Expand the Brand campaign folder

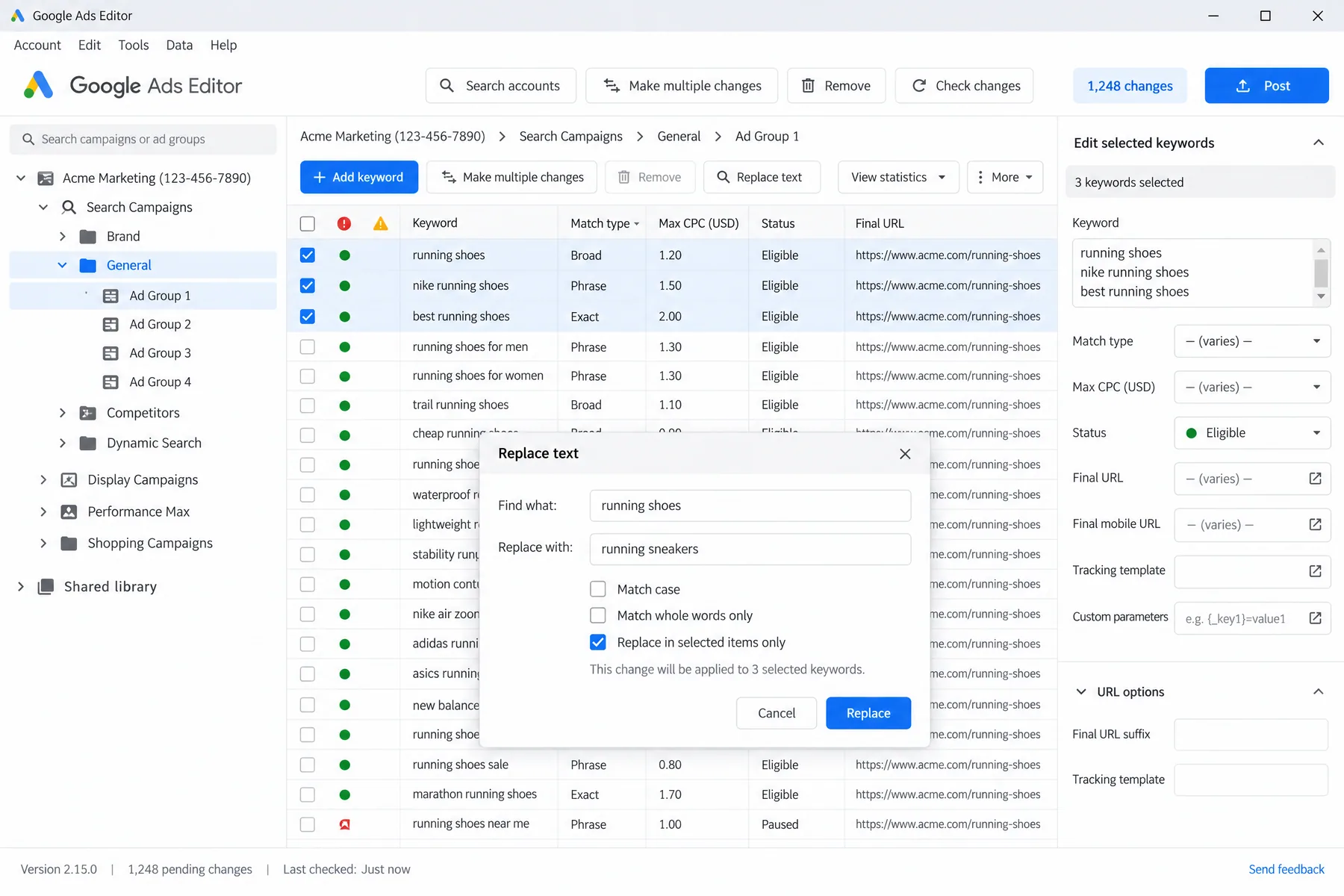[x=63, y=237]
